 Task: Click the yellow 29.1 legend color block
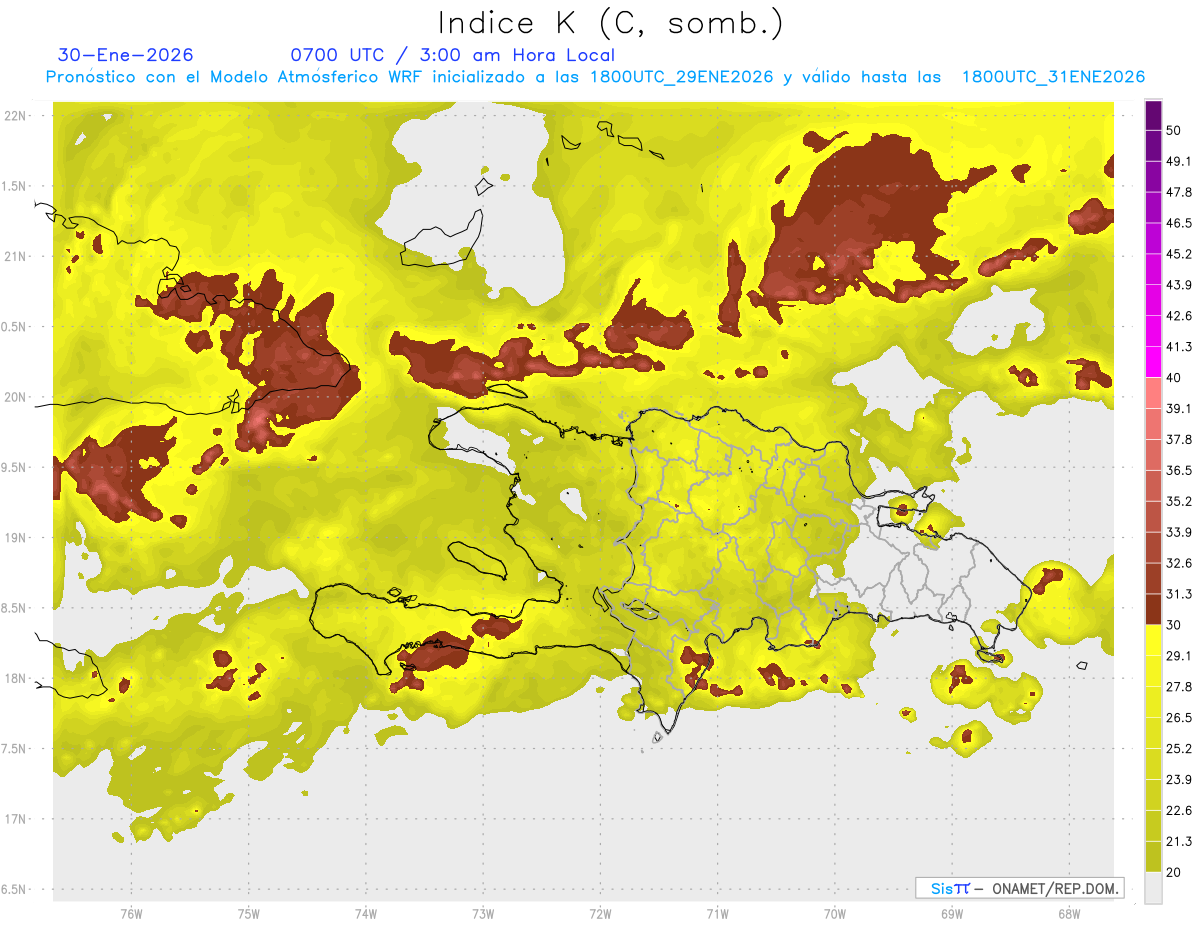(1153, 640)
